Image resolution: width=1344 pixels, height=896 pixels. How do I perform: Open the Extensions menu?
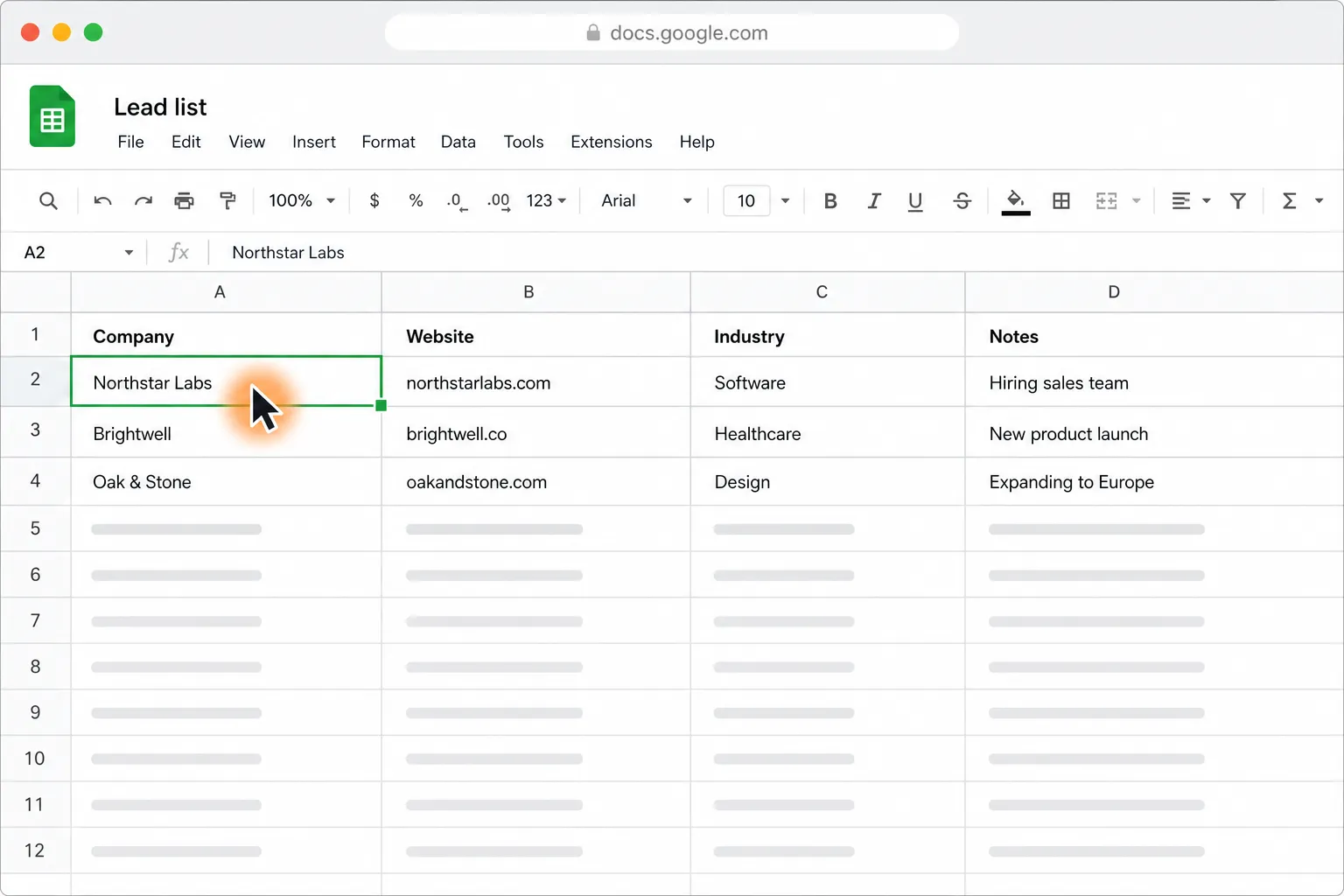pos(612,142)
